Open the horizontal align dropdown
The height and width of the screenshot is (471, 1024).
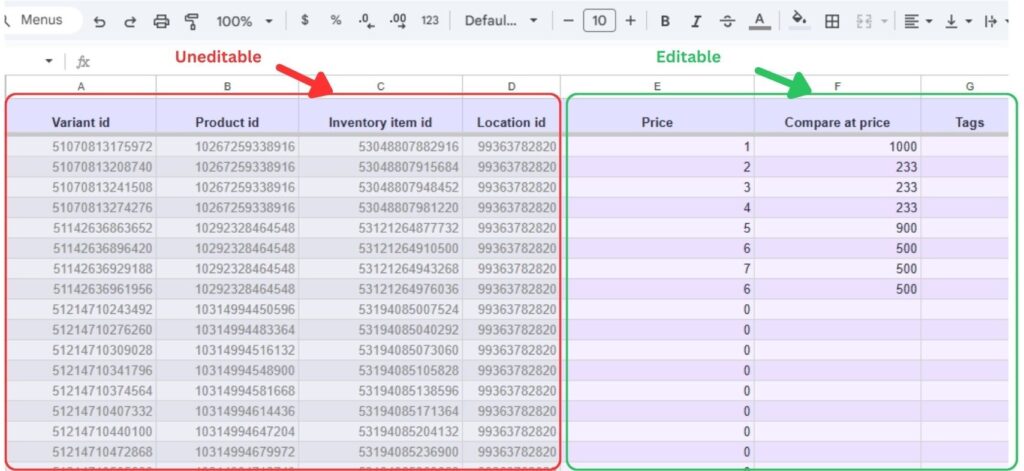pyautogui.click(x=917, y=21)
